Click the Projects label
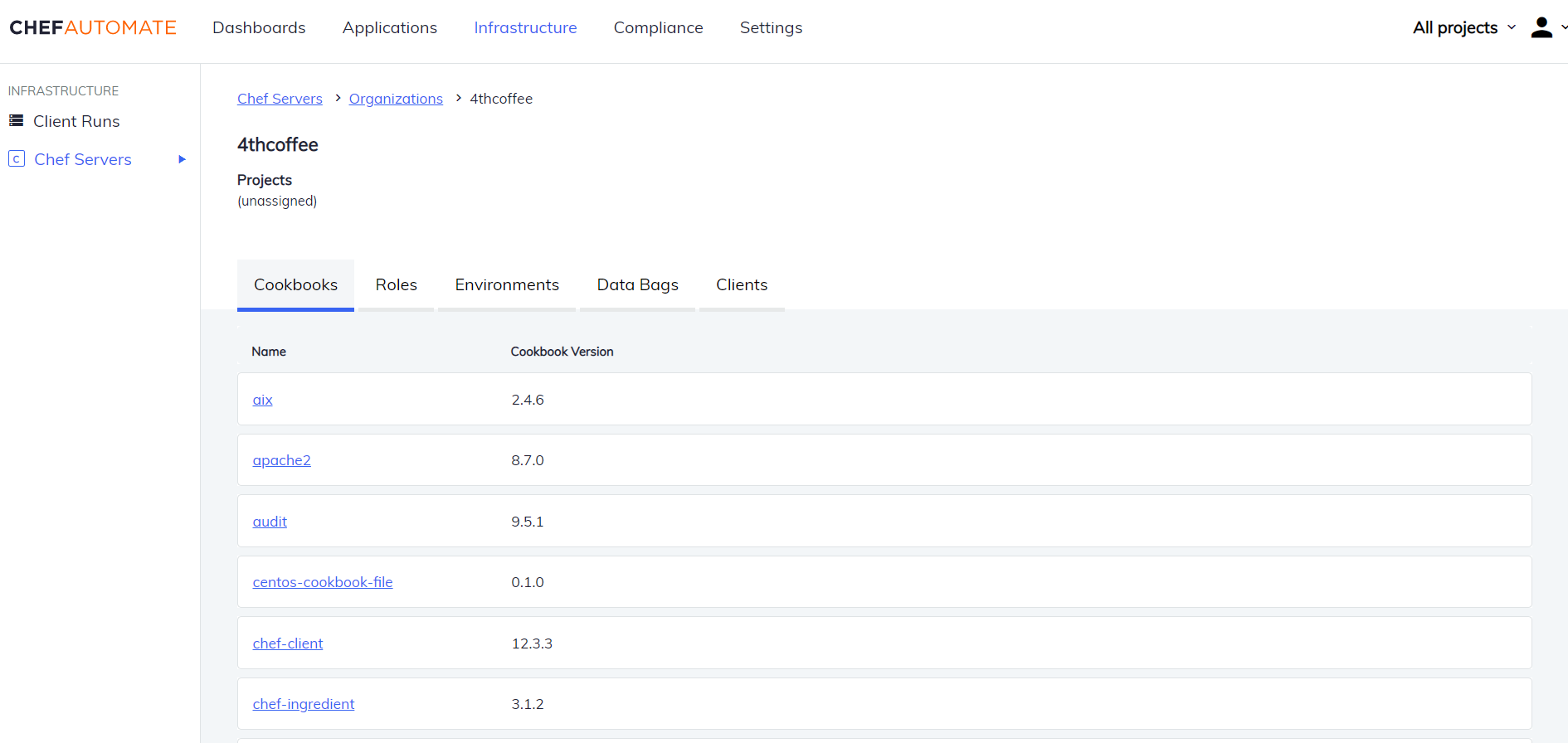 265,180
